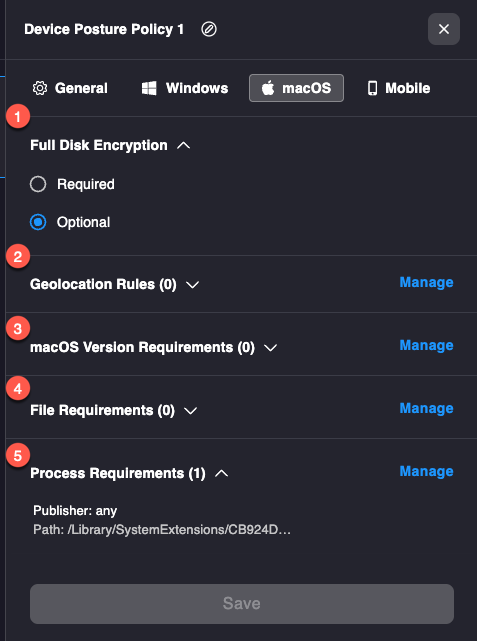Switch to the Windows tab
Viewport: 477px width, 641px height.
[185, 88]
